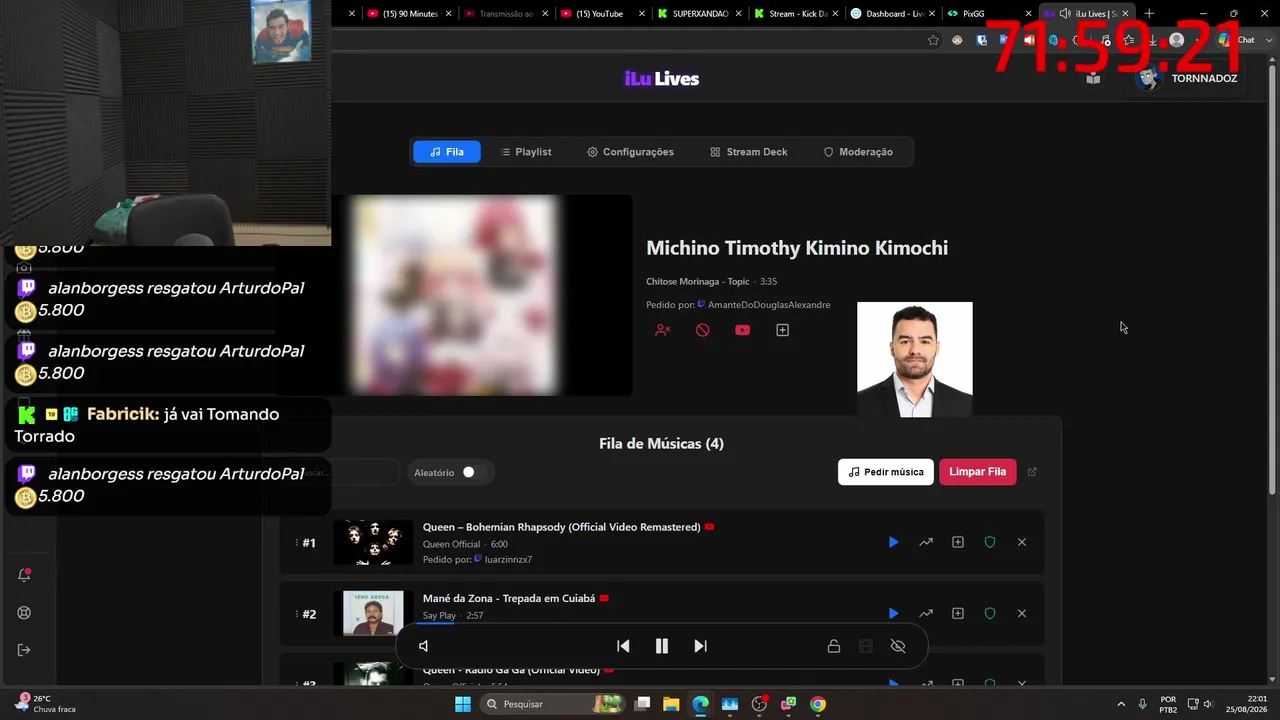Open the Configurações tab
The width and height of the screenshot is (1280, 720).
coord(630,152)
